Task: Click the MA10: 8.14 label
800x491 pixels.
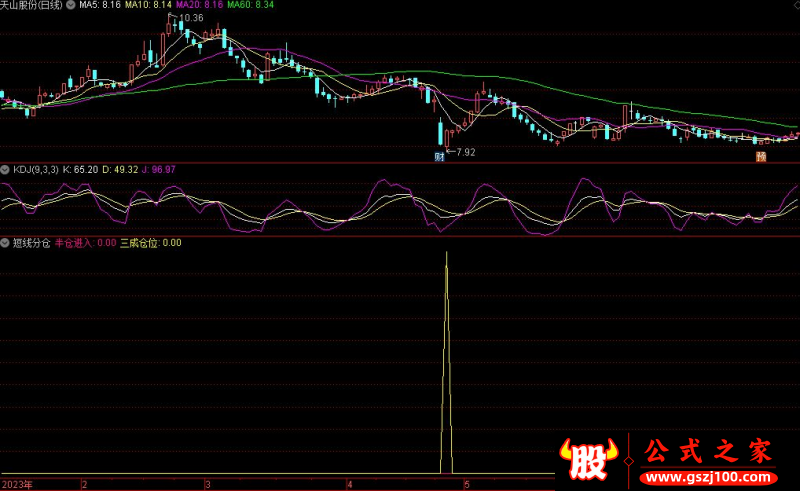Action: tap(148, 5)
